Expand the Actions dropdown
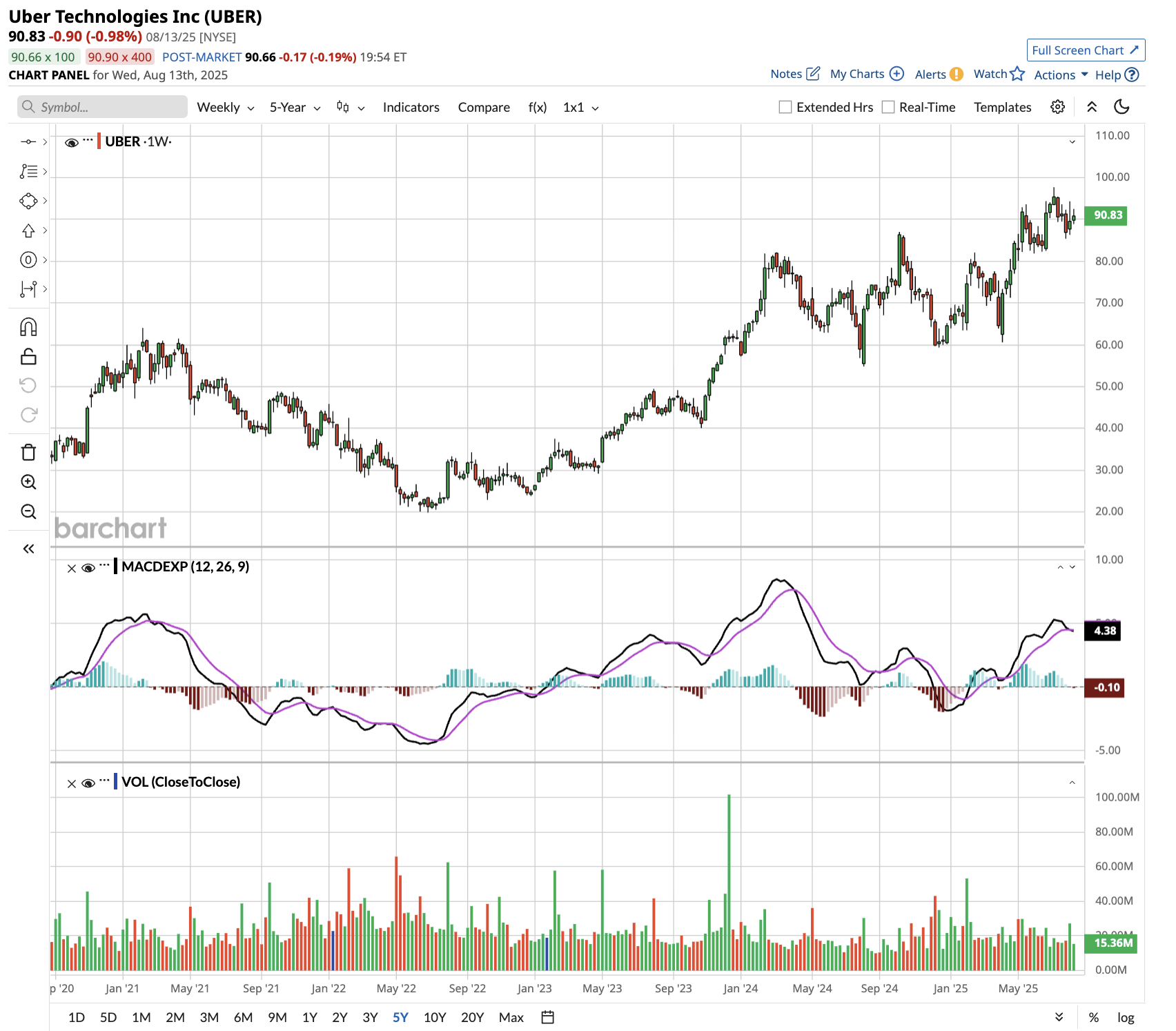Viewport: 1176px width, 1031px height. coord(1061,75)
